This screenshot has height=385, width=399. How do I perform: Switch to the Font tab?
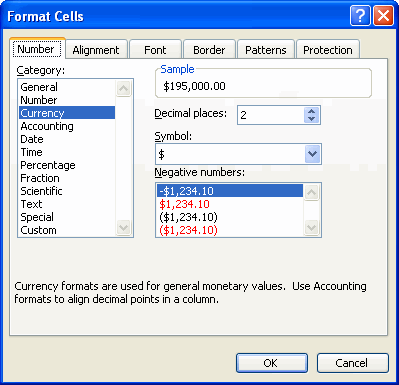[x=155, y=50]
